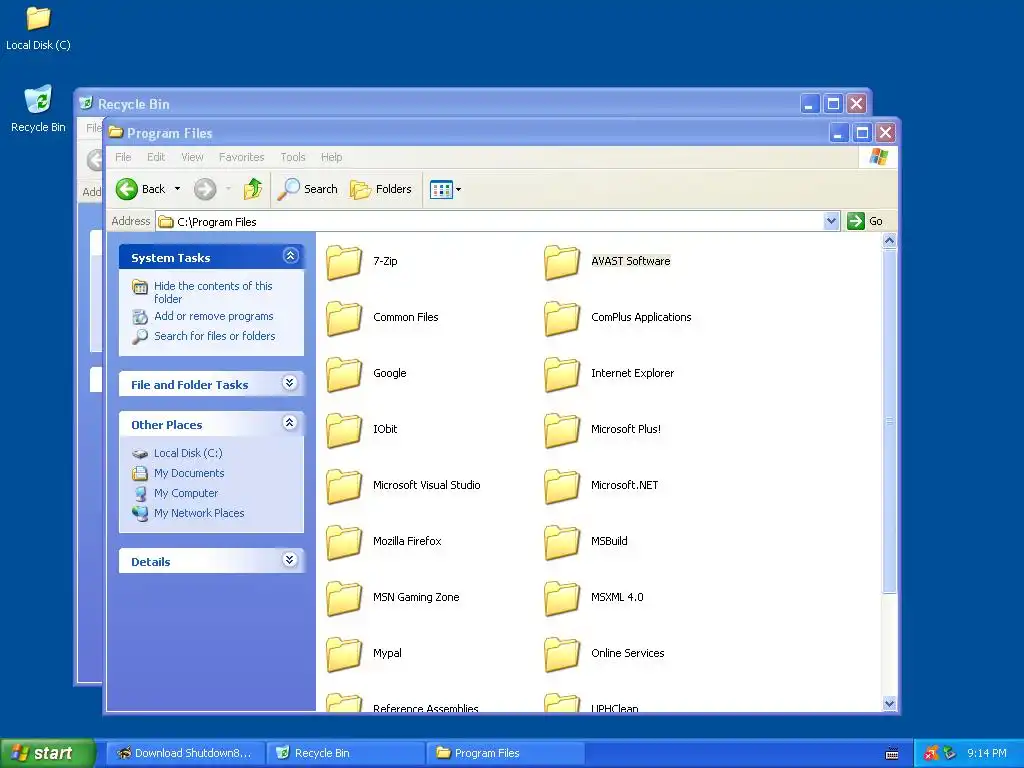Click the Go button
The image size is (1024, 768).
click(865, 221)
